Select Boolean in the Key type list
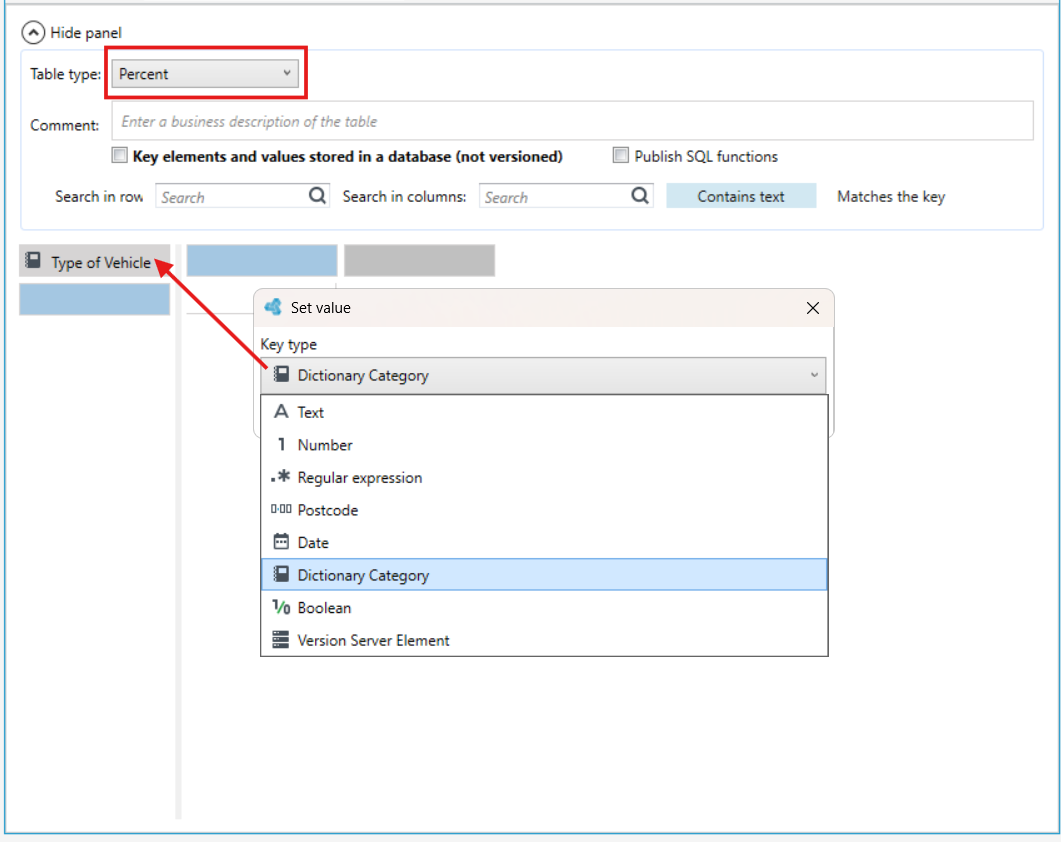 click(x=544, y=607)
